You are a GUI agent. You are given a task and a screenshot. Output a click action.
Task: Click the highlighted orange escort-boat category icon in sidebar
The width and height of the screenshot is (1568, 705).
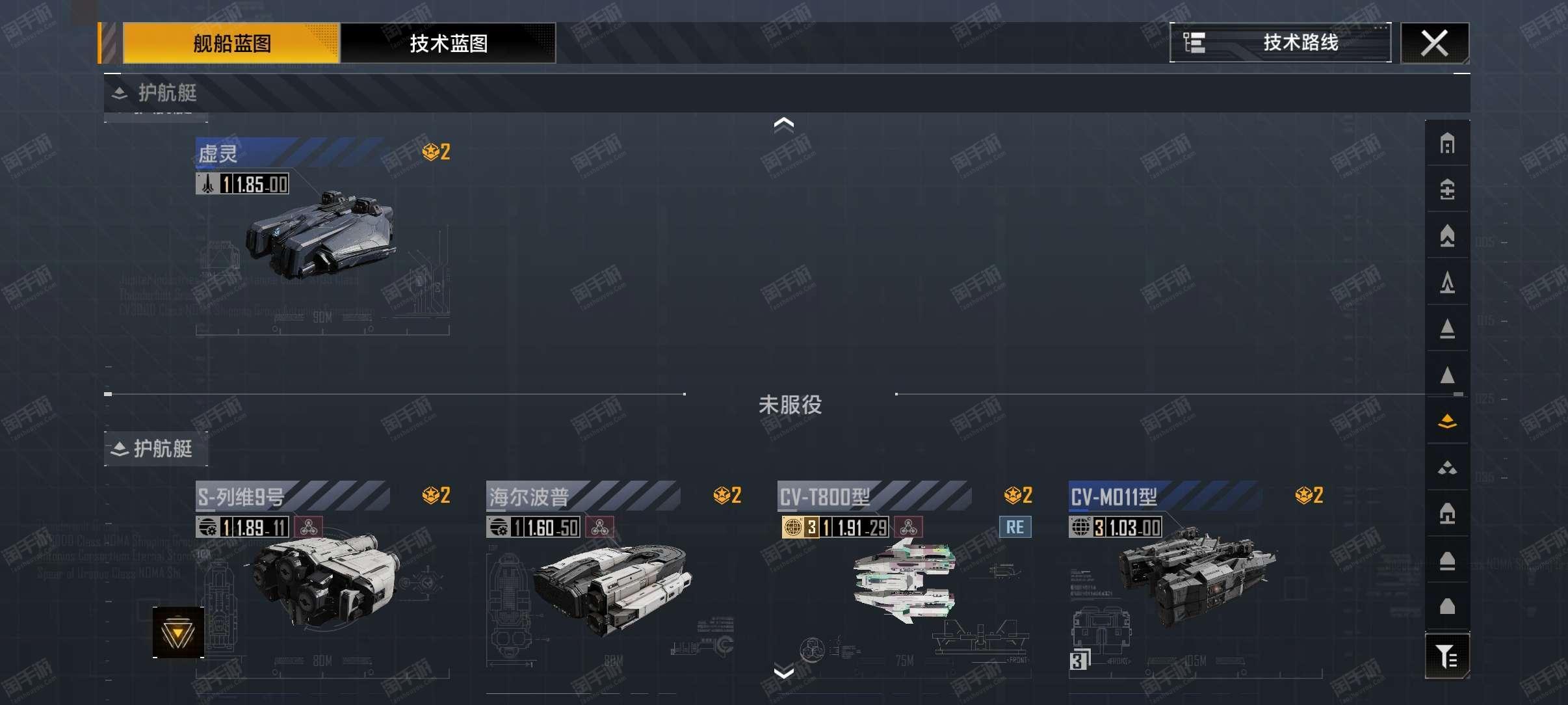point(1447,421)
